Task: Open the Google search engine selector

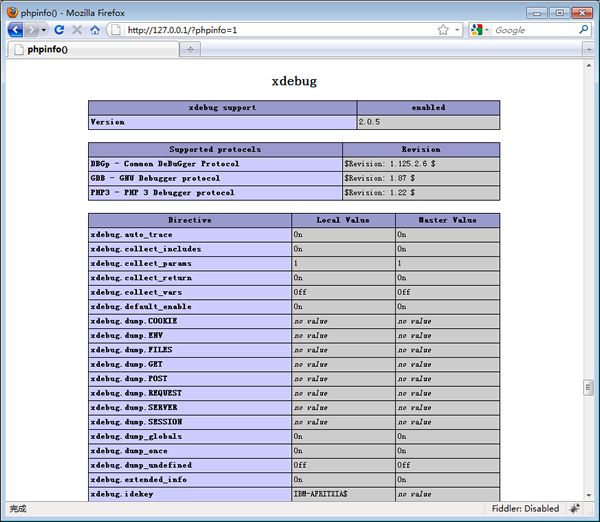Action: [x=480, y=30]
